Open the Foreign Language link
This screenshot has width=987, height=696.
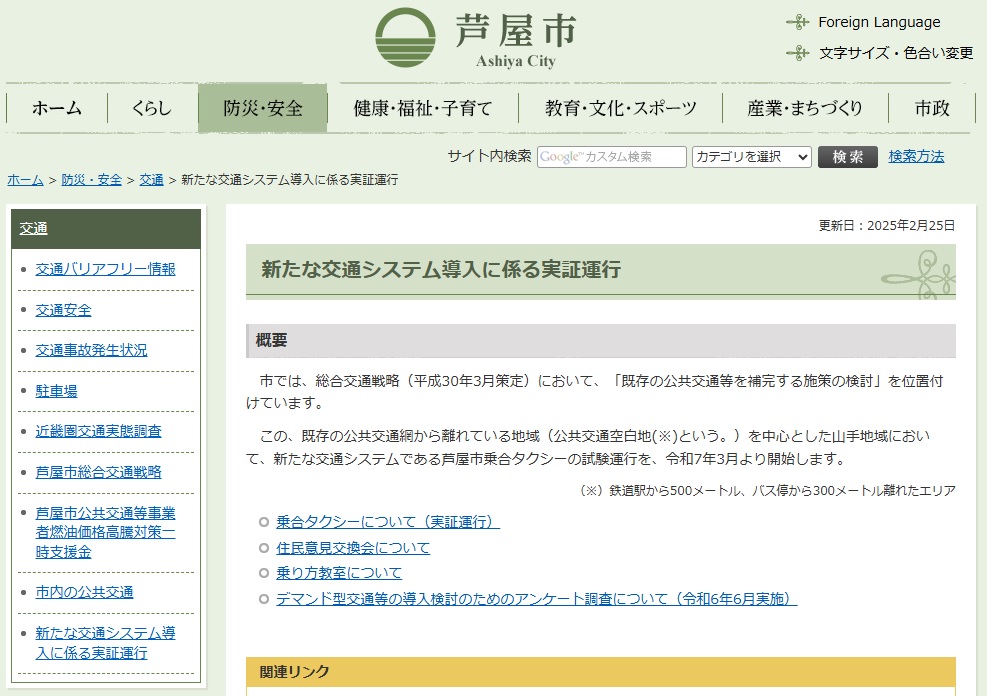[879, 22]
